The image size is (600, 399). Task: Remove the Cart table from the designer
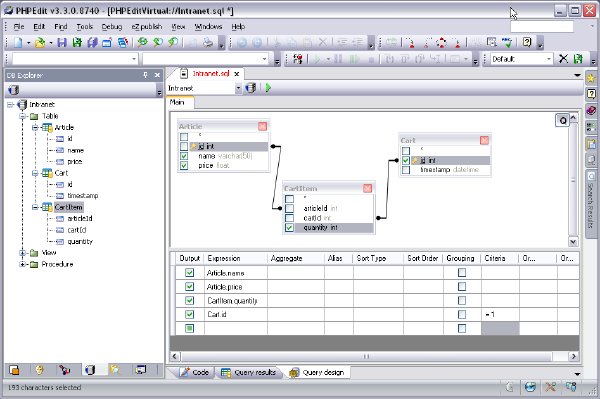click(484, 140)
